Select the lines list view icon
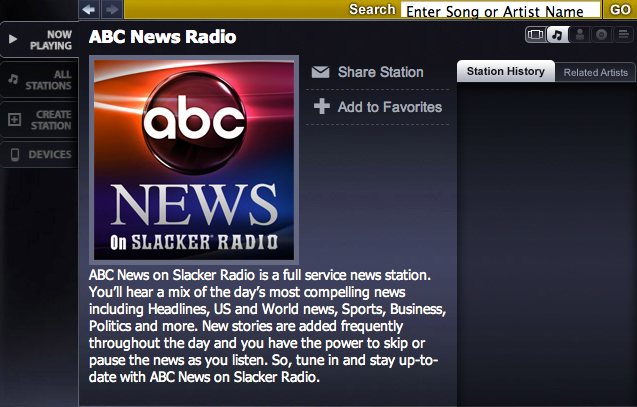Screen dimensions: 637x407 tap(623, 35)
